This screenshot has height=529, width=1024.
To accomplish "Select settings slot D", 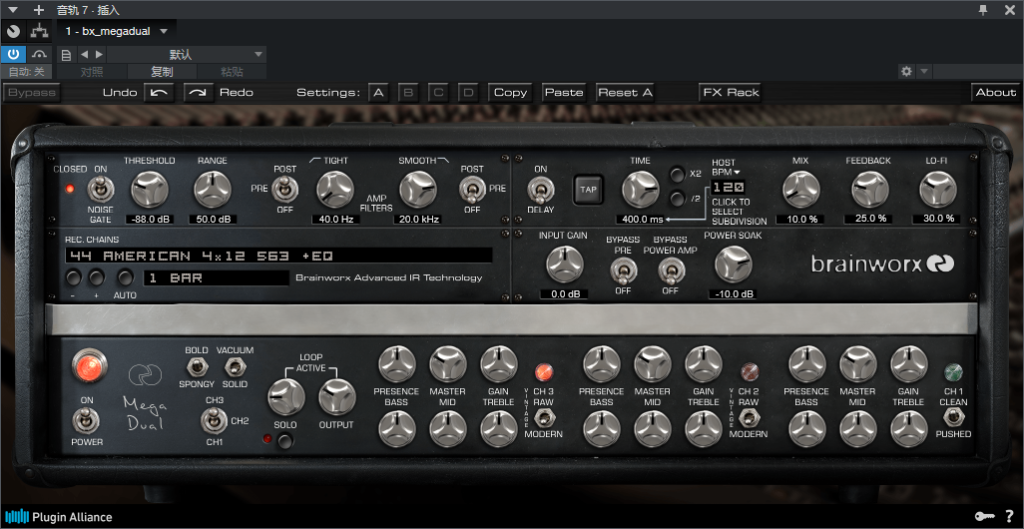I will pos(468,92).
